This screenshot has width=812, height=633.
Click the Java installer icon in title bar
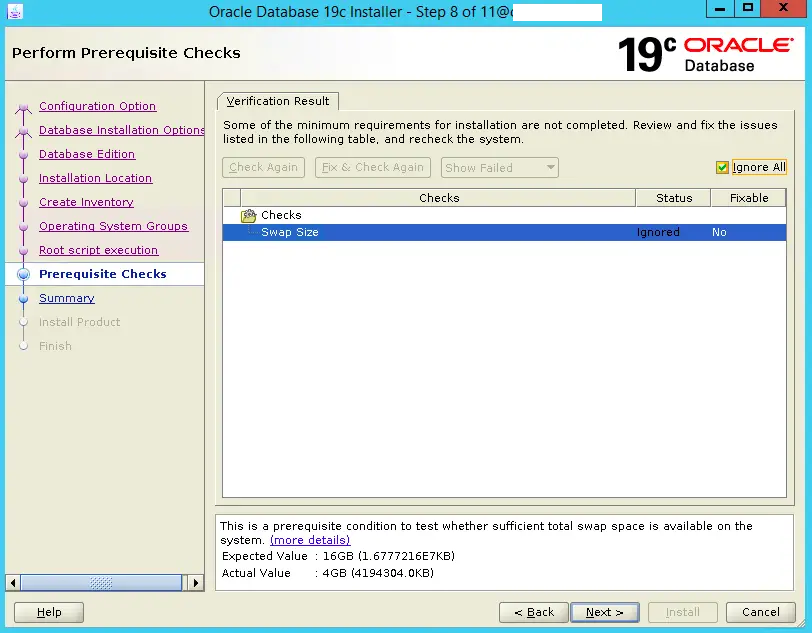[14, 11]
